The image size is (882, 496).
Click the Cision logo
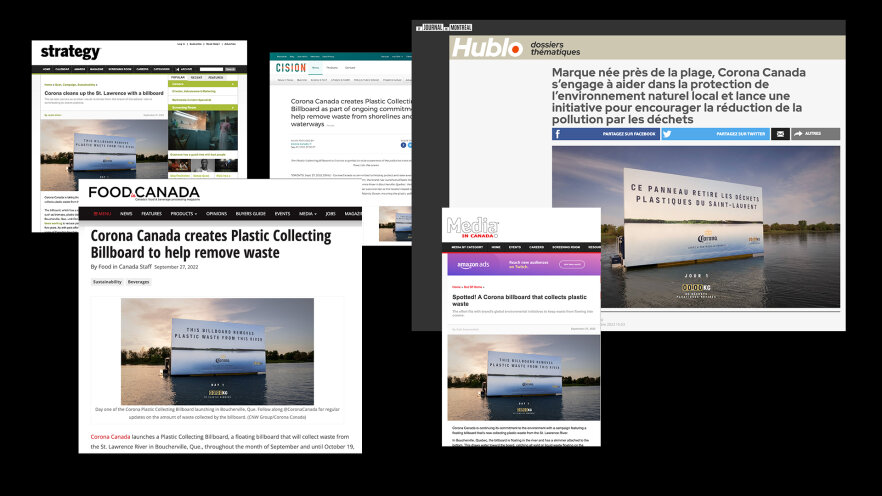(x=290, y=68)
